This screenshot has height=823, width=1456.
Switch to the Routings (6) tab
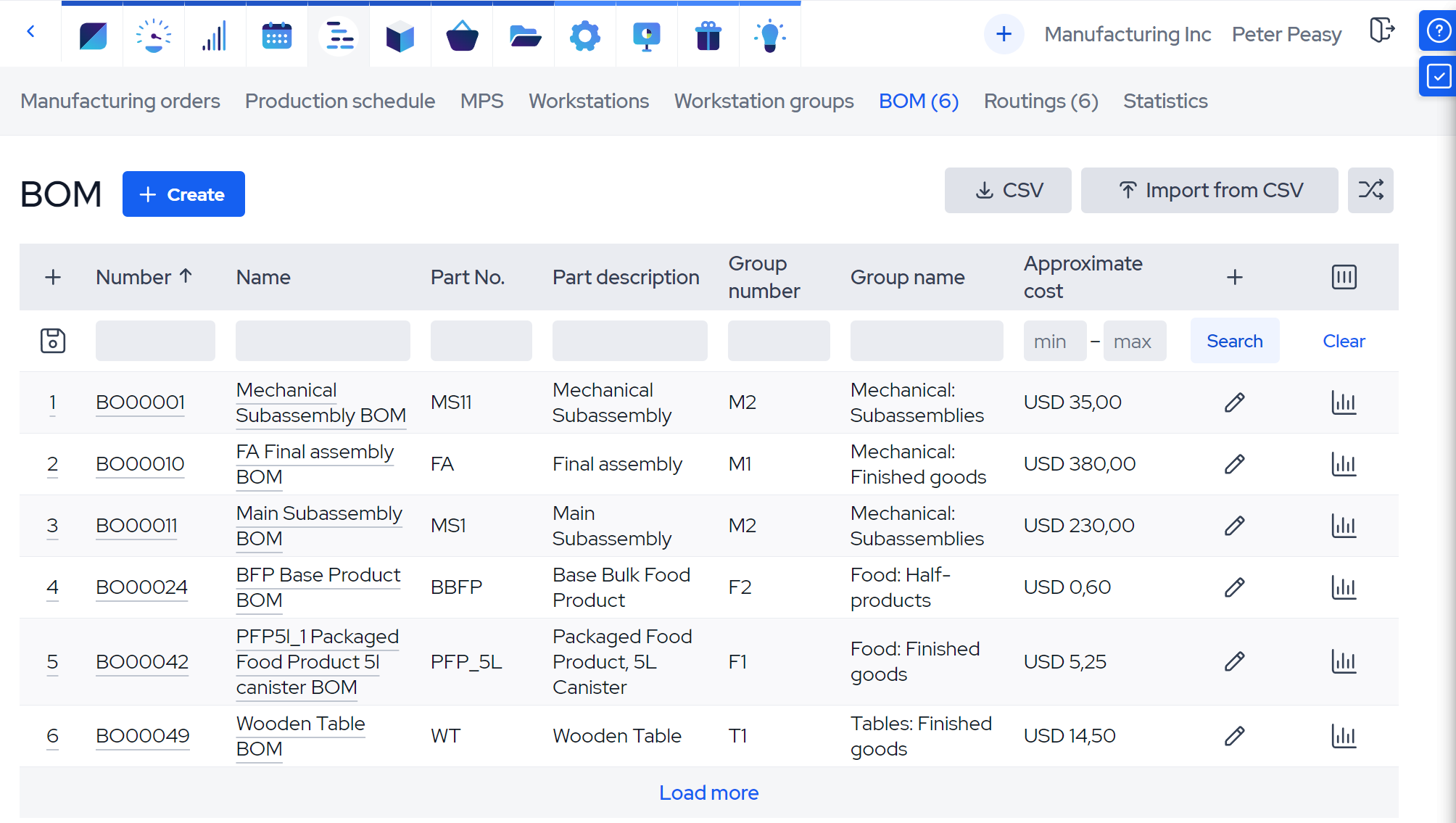pyautogui.click(x=1041, y=102)
